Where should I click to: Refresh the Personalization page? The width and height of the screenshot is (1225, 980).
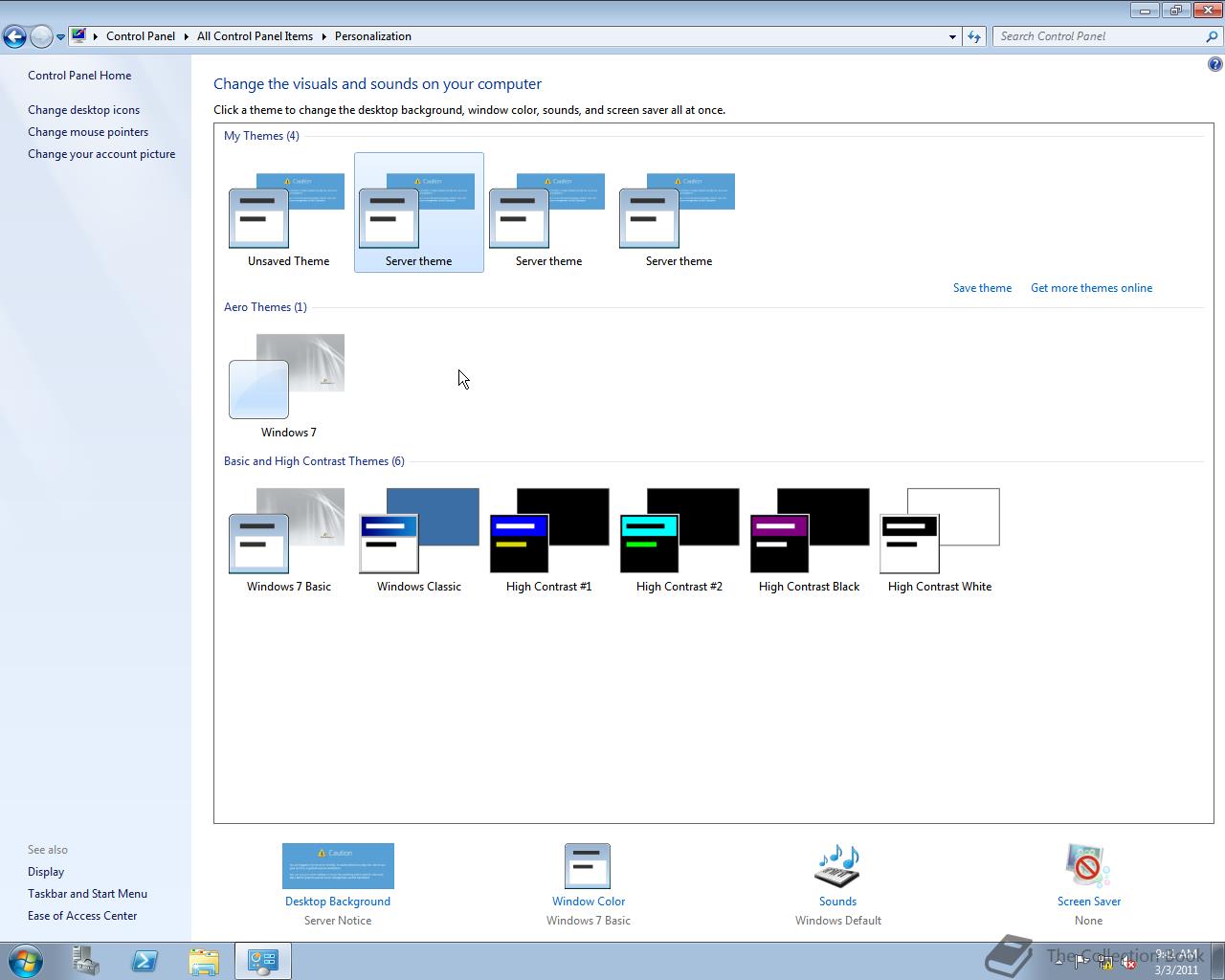coord(974,36)
